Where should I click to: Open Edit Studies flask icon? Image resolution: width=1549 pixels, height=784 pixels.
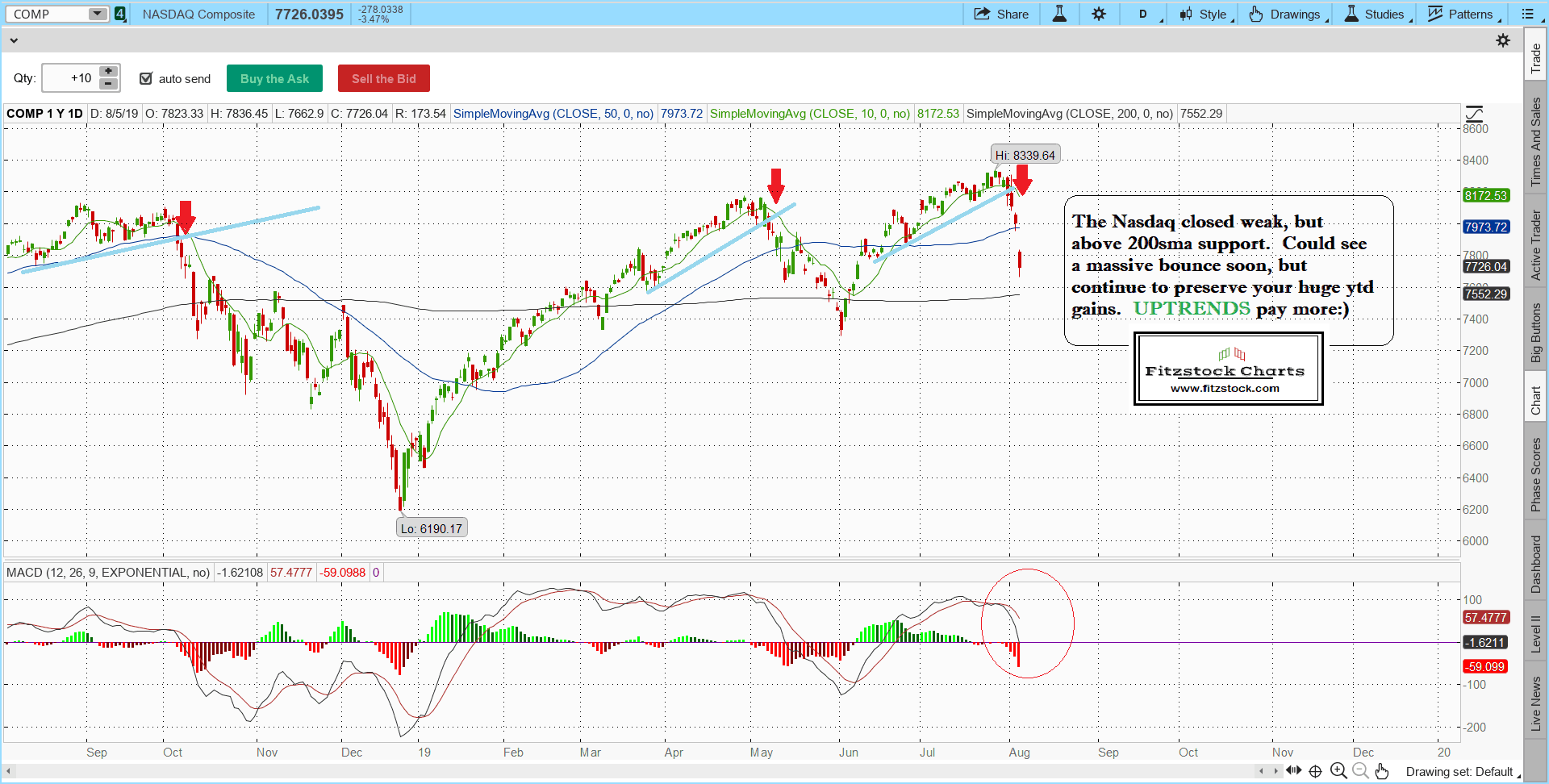[1059, 14]
